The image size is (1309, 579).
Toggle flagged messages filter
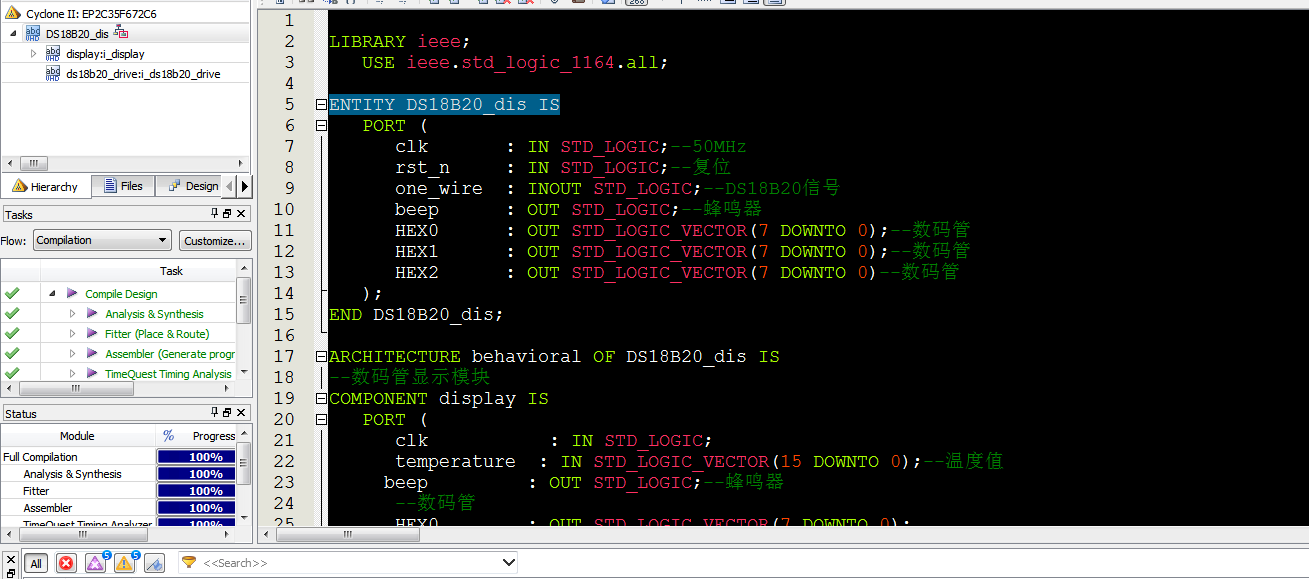[154, 563]
